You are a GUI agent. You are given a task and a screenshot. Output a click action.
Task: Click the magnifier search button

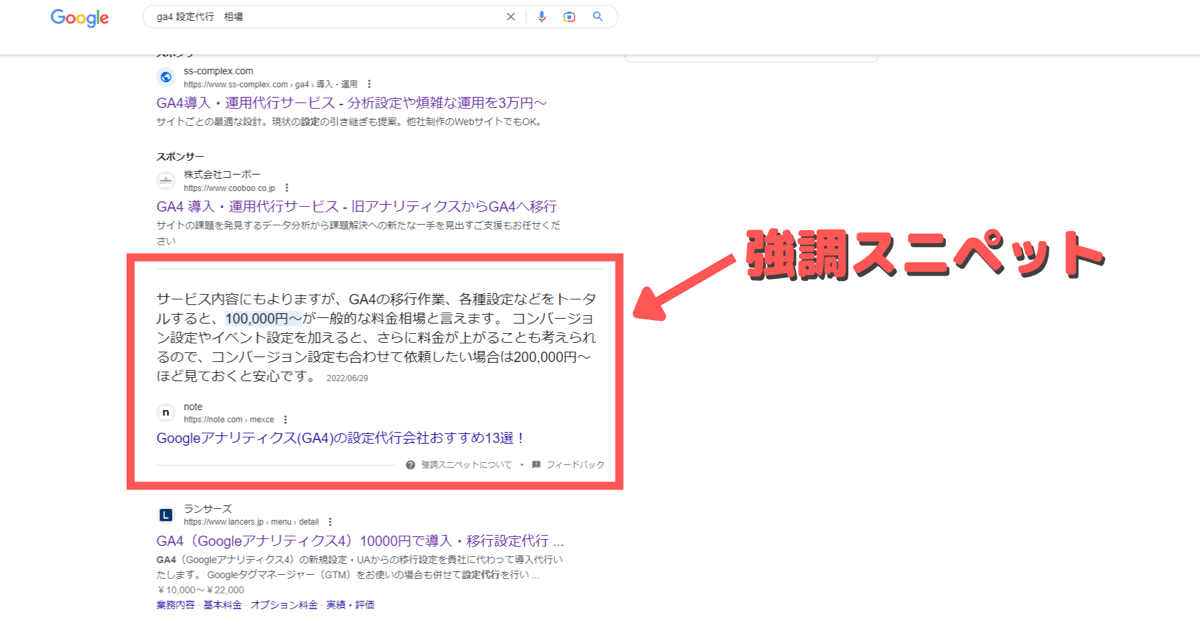(x=598, y=17)
